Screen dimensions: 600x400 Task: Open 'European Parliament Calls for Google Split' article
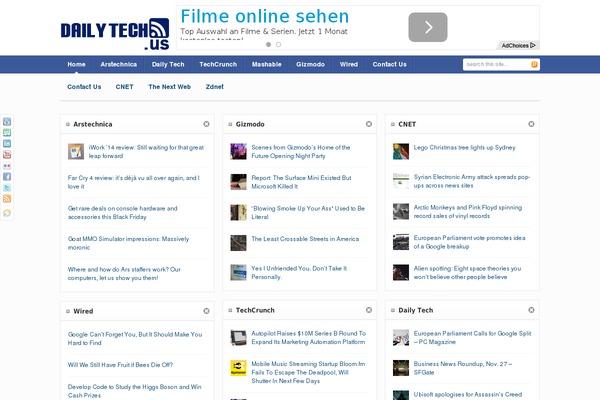tap(472, 338)
